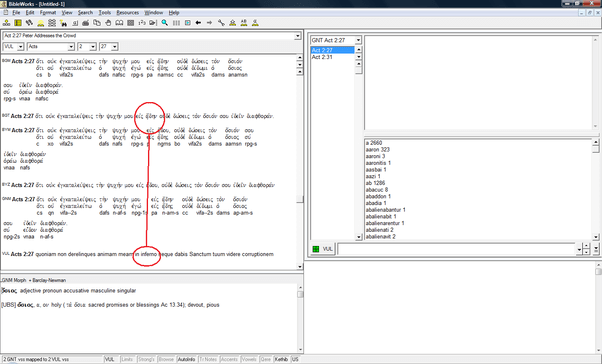Image resolution: width=602 pixels, height=364 pixels.
Task: Click the magnifying glass toolbar icon
Action: pyautogui.click(x=164, y=23)
